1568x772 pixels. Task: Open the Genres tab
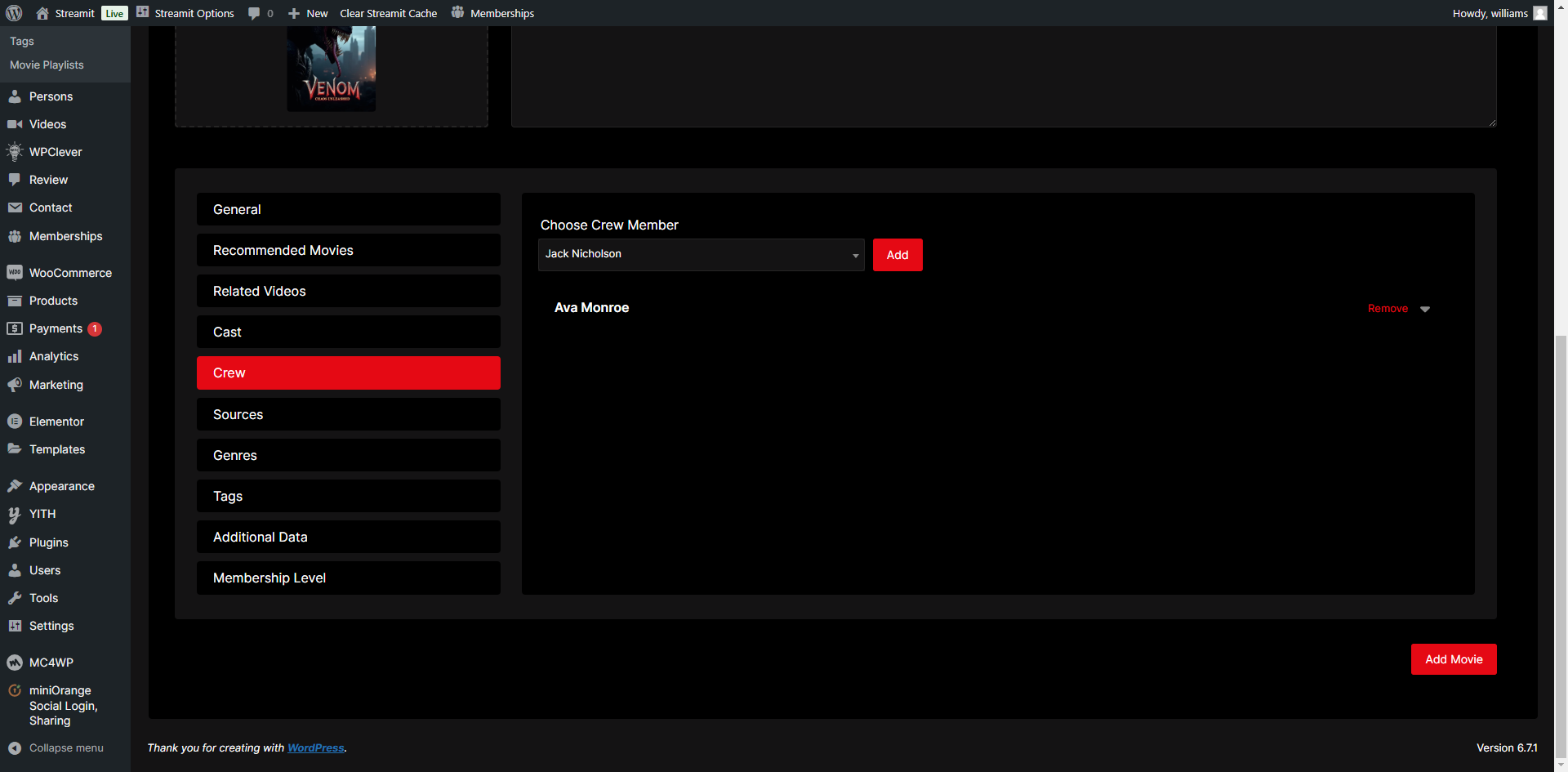tap(349, 455)
